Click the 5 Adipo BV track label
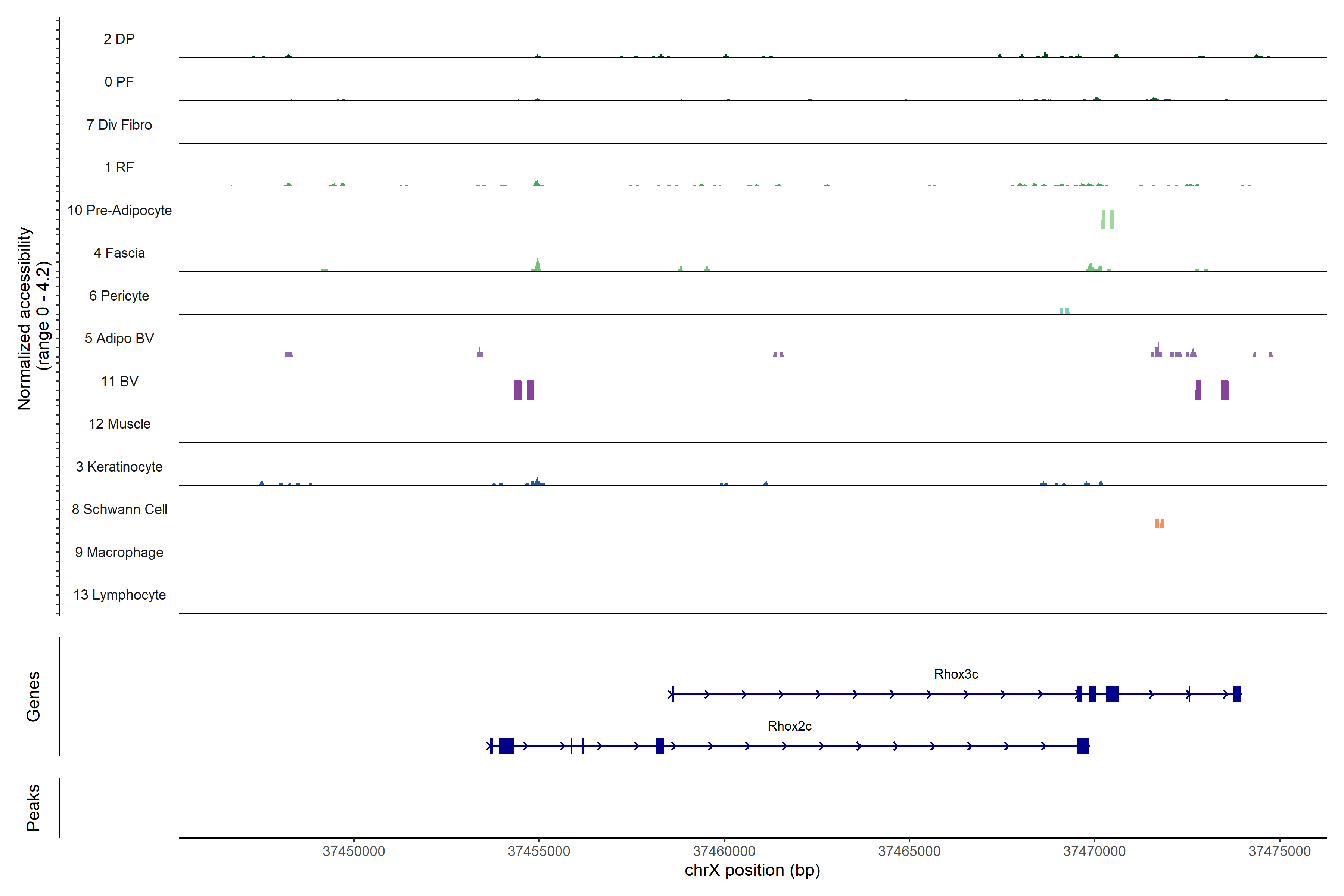Viewport: 1344px width, 896px height. pos(119,338)
